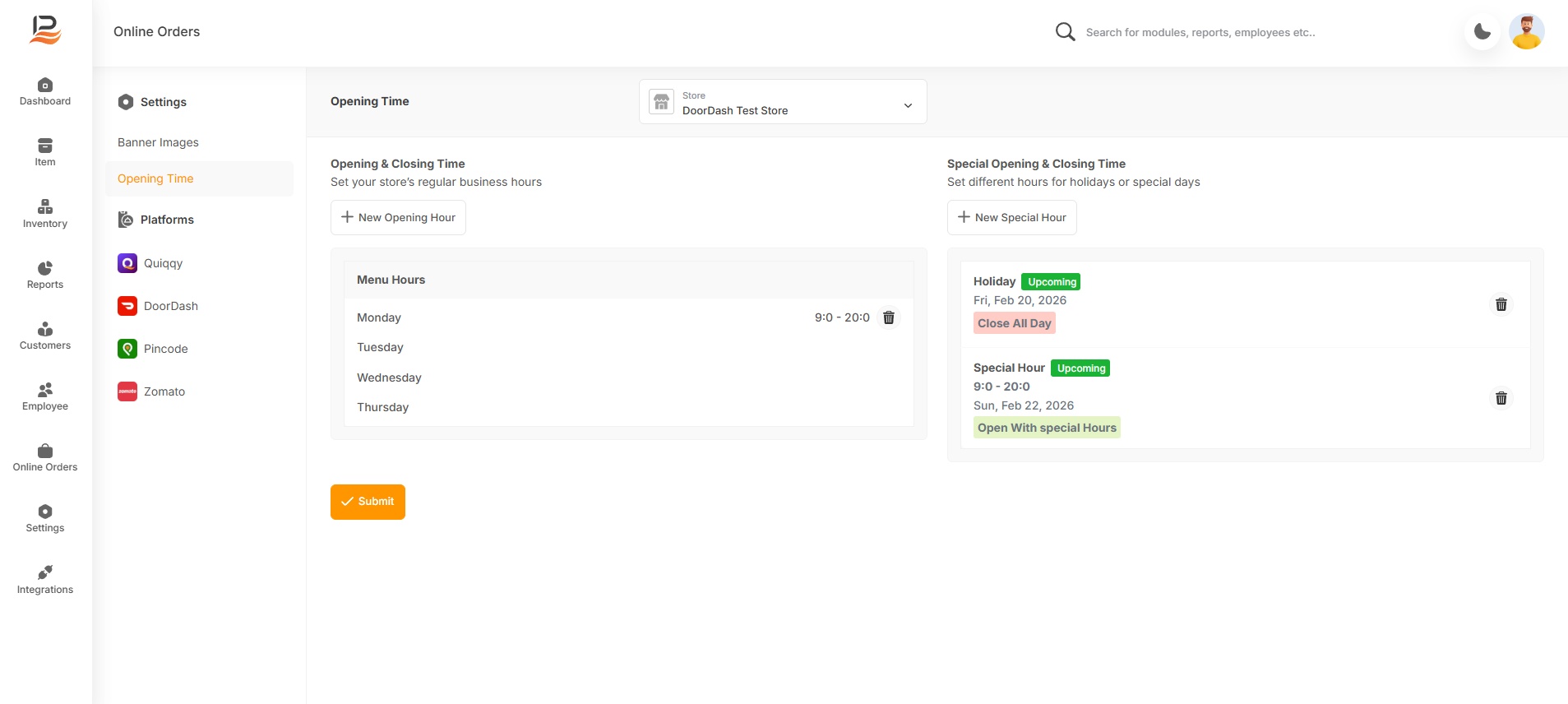Remove the Feb 22 Special Hour entry
The height and width of the screenshot is (704, 1568).
pos(1501,398)
